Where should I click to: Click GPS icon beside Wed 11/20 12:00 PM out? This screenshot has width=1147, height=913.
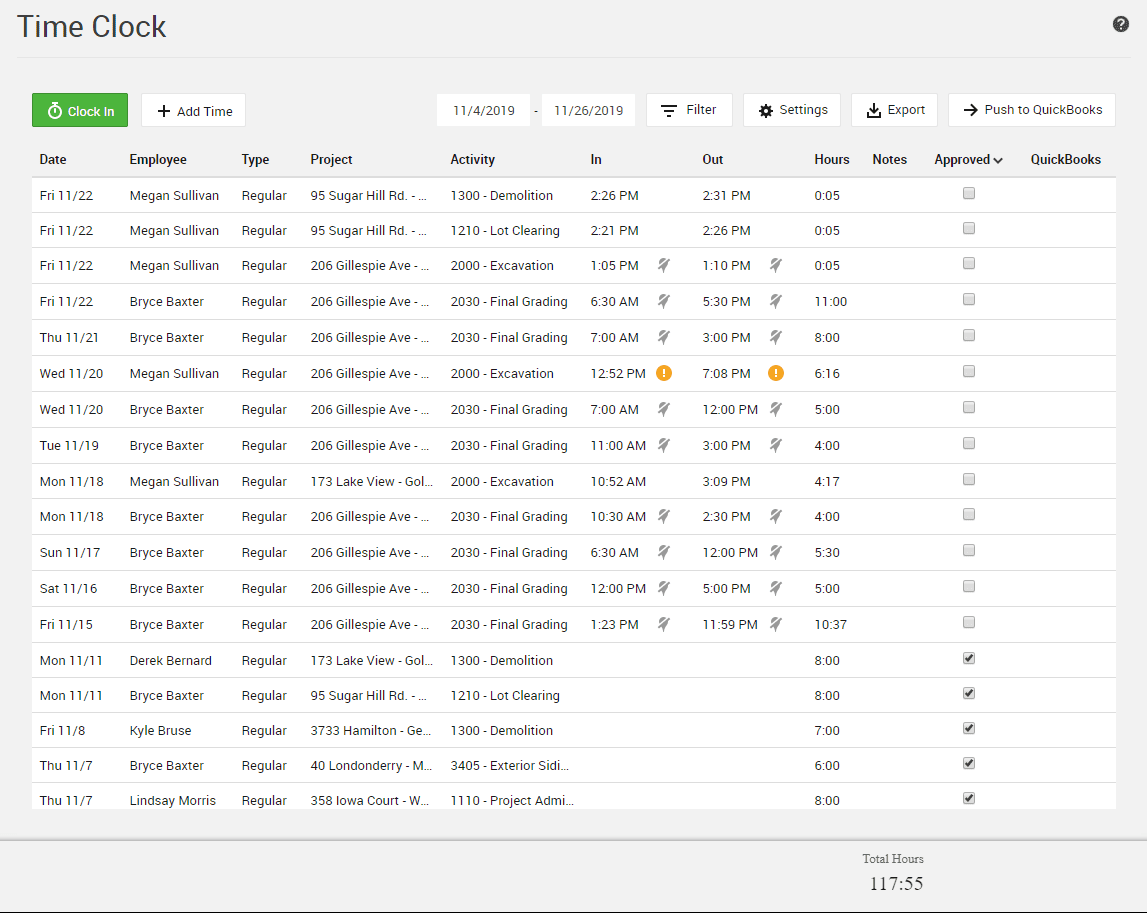click(775, 409)
